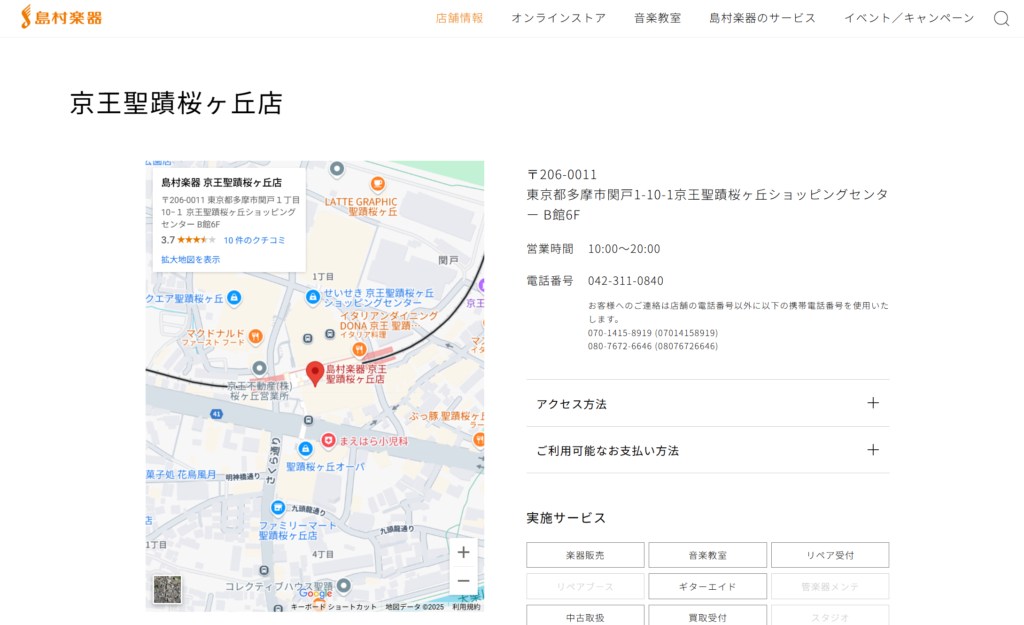1024x625 pixels.
Task: Select the リペア受付 service button
Action: (x=830, y=555)
